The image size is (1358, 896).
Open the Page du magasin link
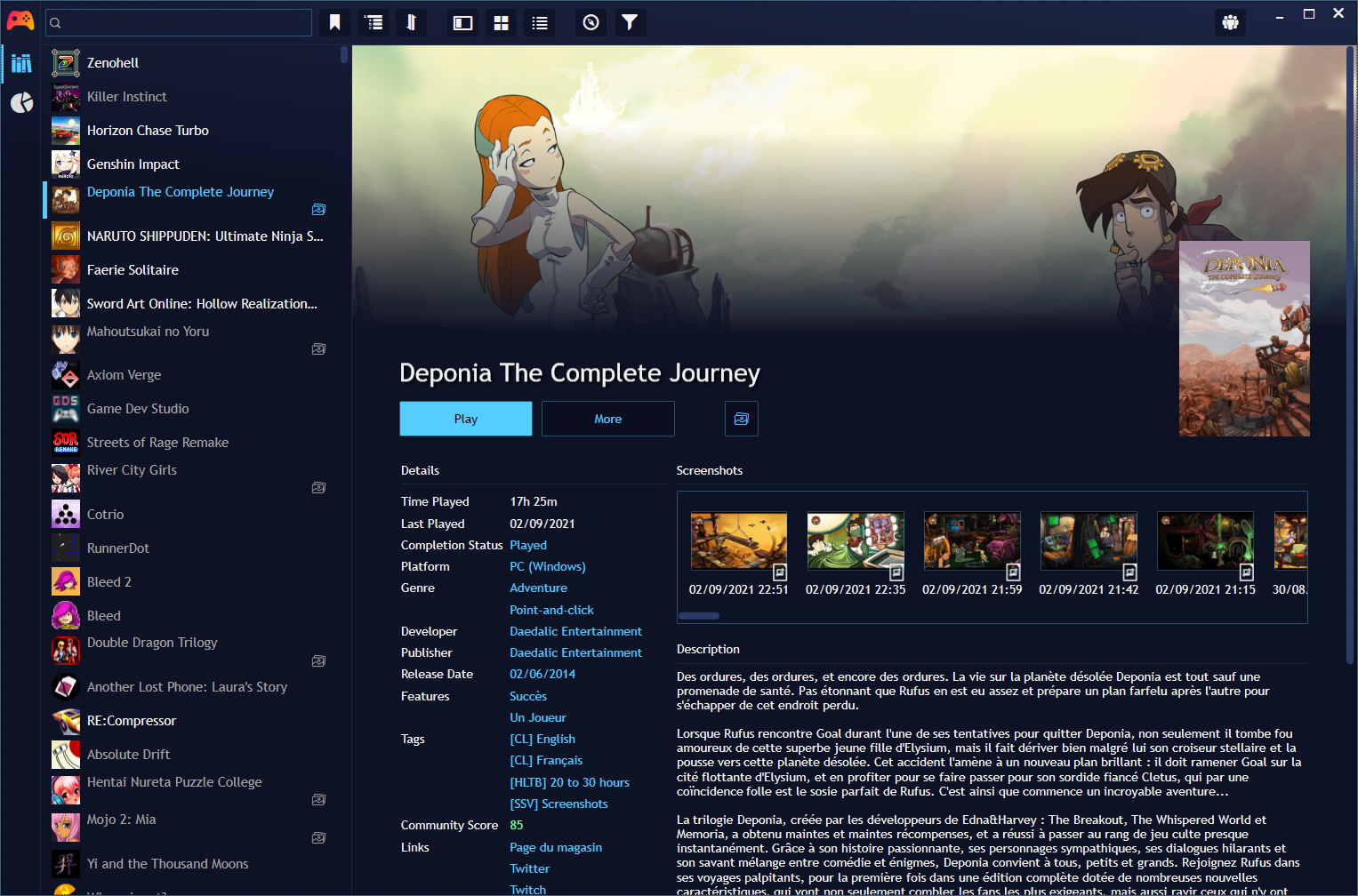click(x=556, y=847)
